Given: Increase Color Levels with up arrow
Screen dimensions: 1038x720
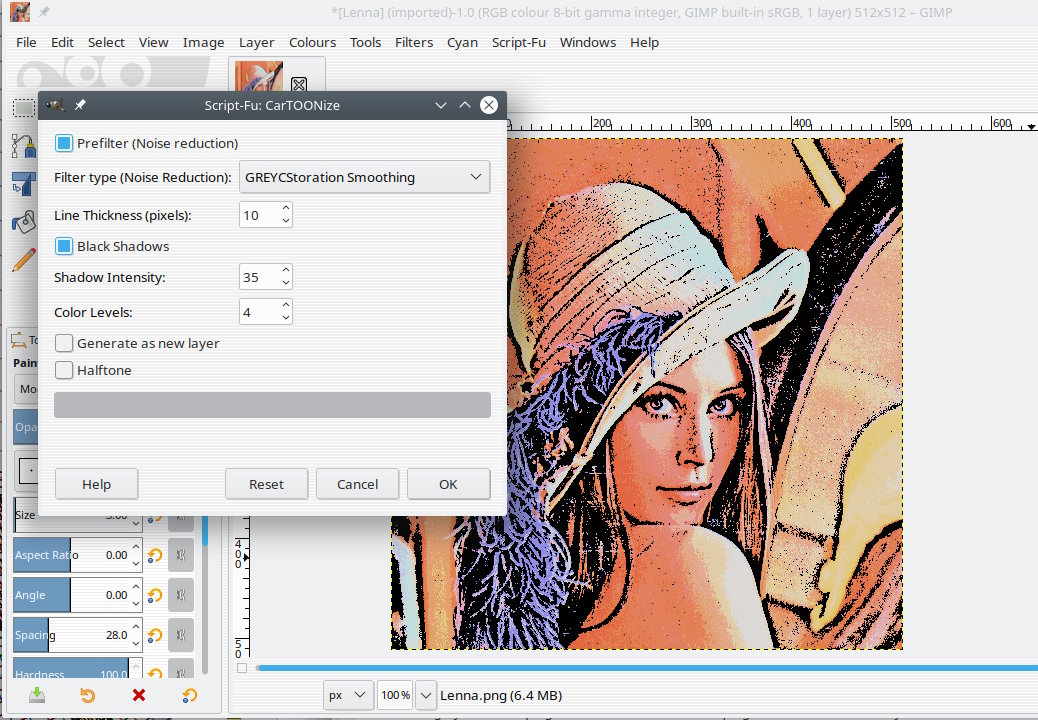Looking at the screenshot, I should tap(285, 305).
